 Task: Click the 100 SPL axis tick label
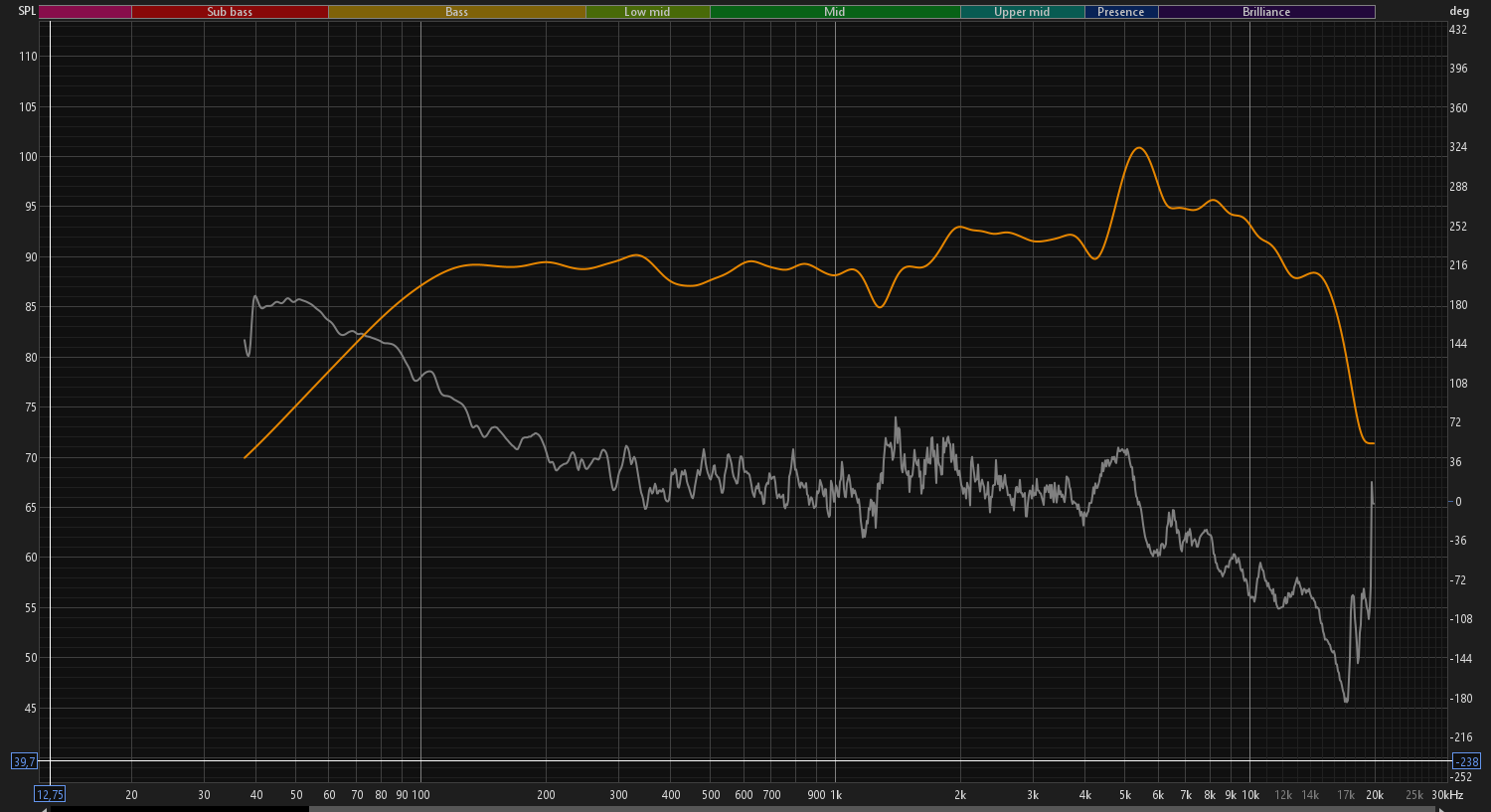[x=28, y=157]
